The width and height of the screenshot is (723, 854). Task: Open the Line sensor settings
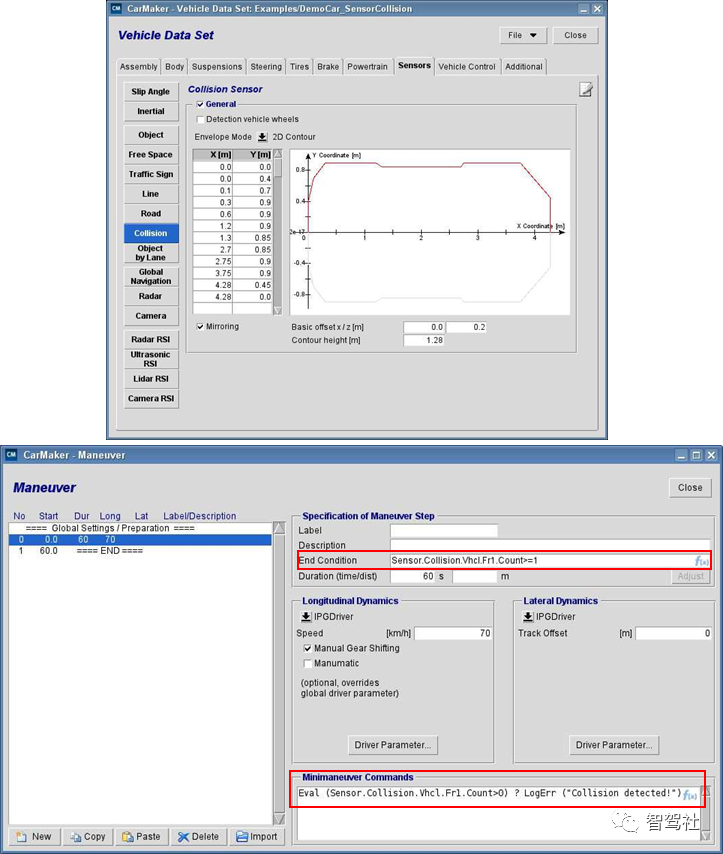pyautogui.click(x=151, y=194)
